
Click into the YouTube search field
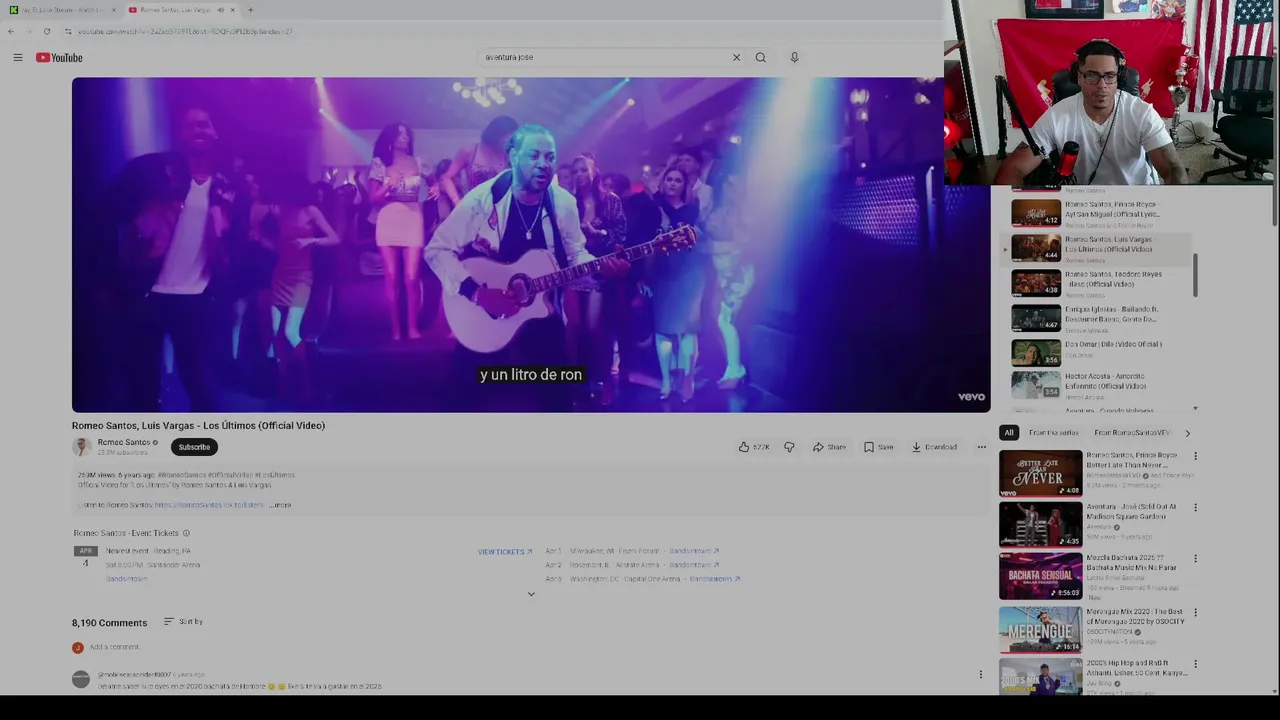coord(605,57)
